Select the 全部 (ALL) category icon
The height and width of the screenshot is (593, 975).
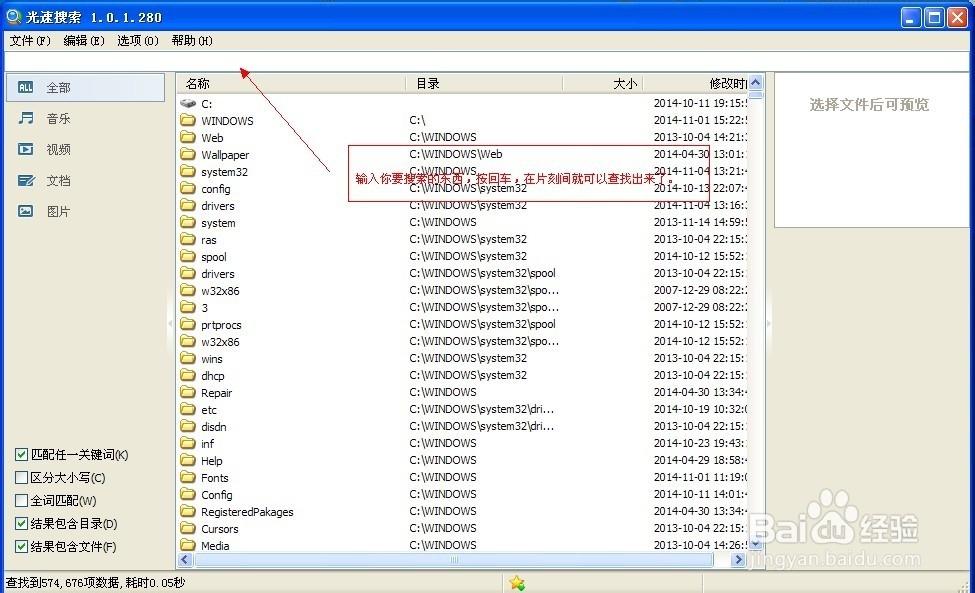pos(25,88)
